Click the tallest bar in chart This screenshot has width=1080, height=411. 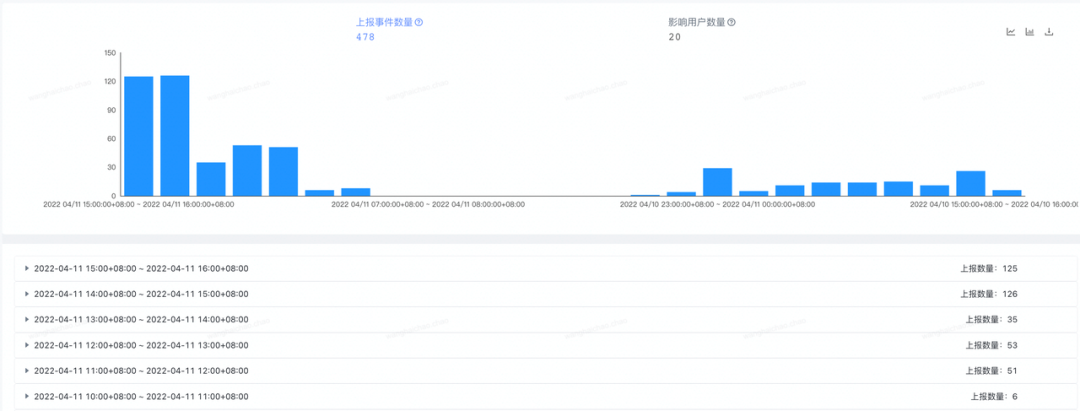[175, 135]
